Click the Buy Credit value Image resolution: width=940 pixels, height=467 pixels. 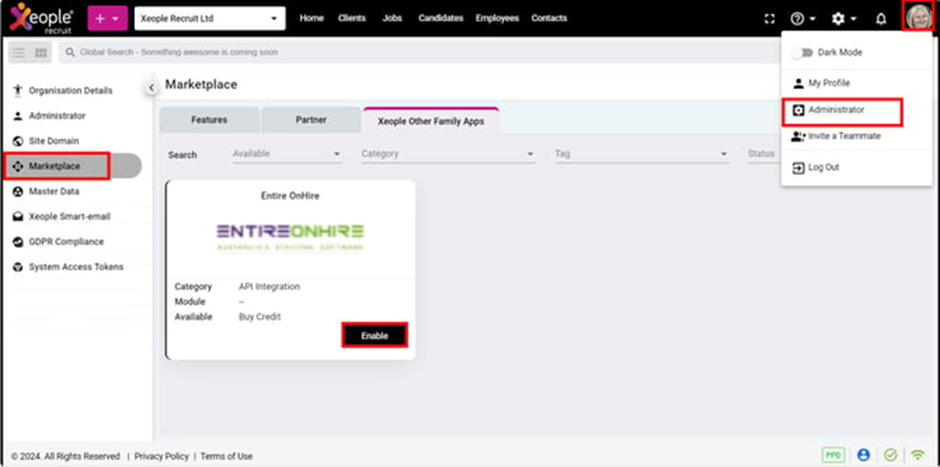click(x=260, y=317)
